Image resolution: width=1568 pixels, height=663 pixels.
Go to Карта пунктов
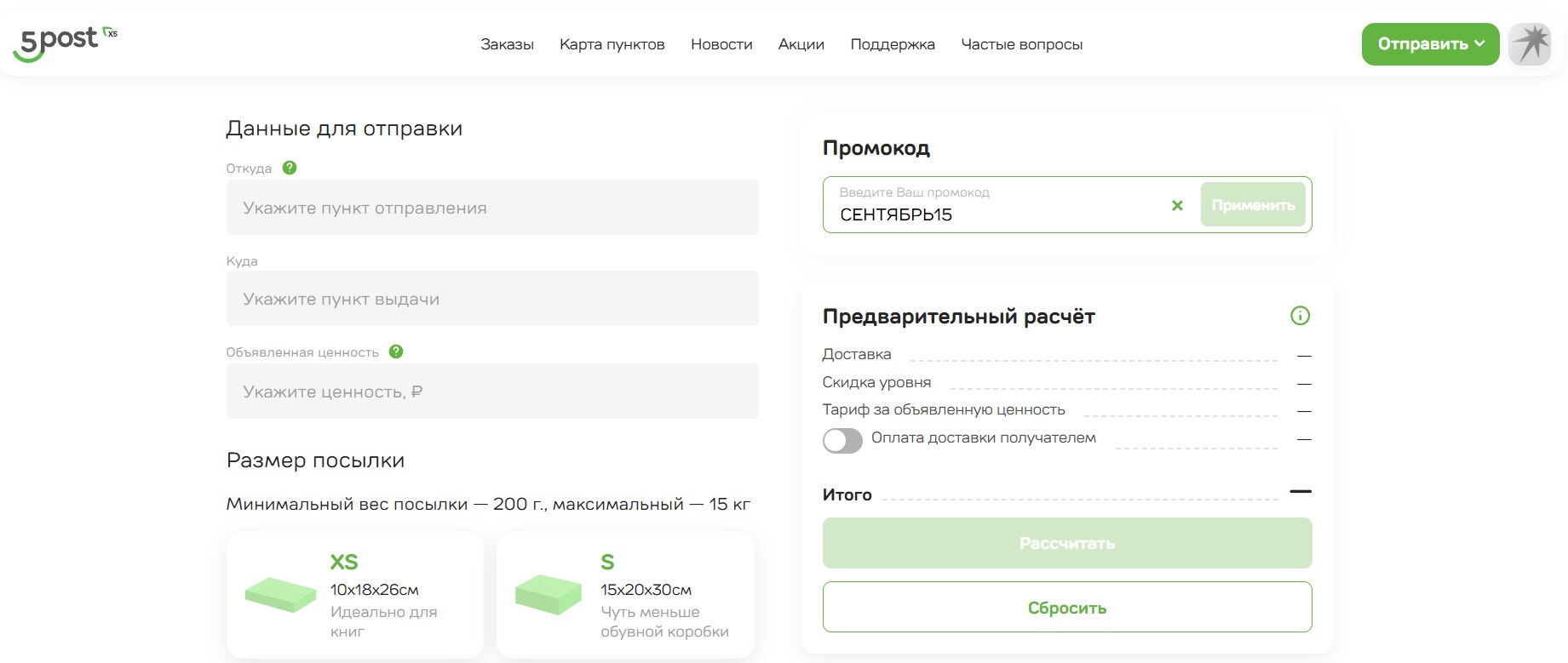point(612,44)
